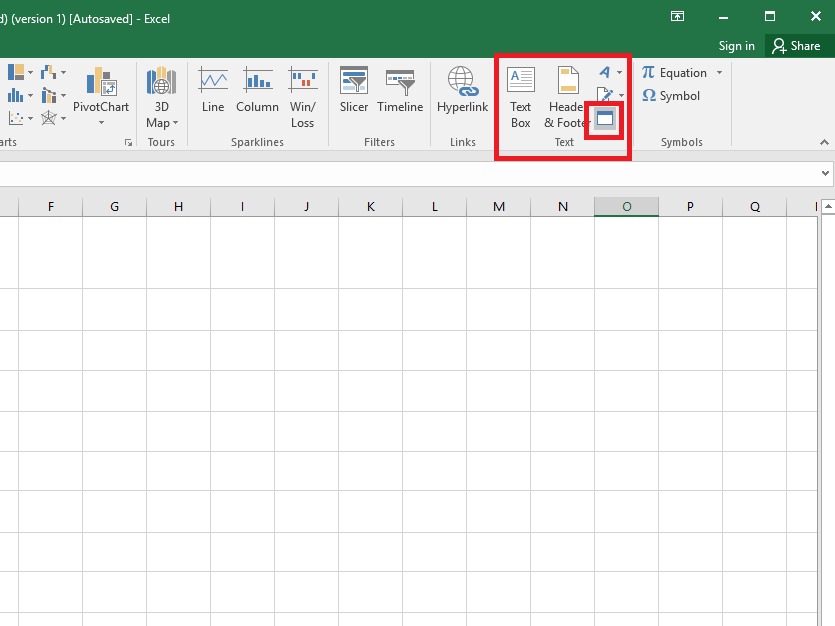Open the radar chart dropdown arrow
Viewport: 835px width, 626px height.
pyautogui.click(x=63, y=118)
